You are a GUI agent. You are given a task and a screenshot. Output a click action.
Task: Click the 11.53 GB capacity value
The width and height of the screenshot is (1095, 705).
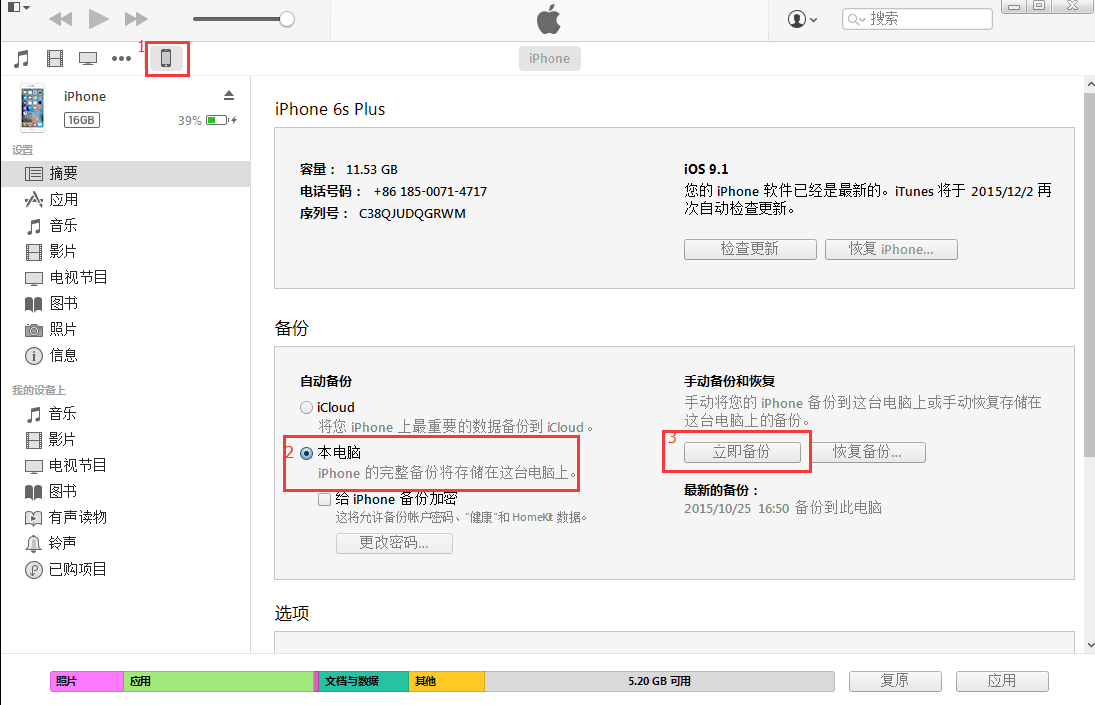pos(372,170)
